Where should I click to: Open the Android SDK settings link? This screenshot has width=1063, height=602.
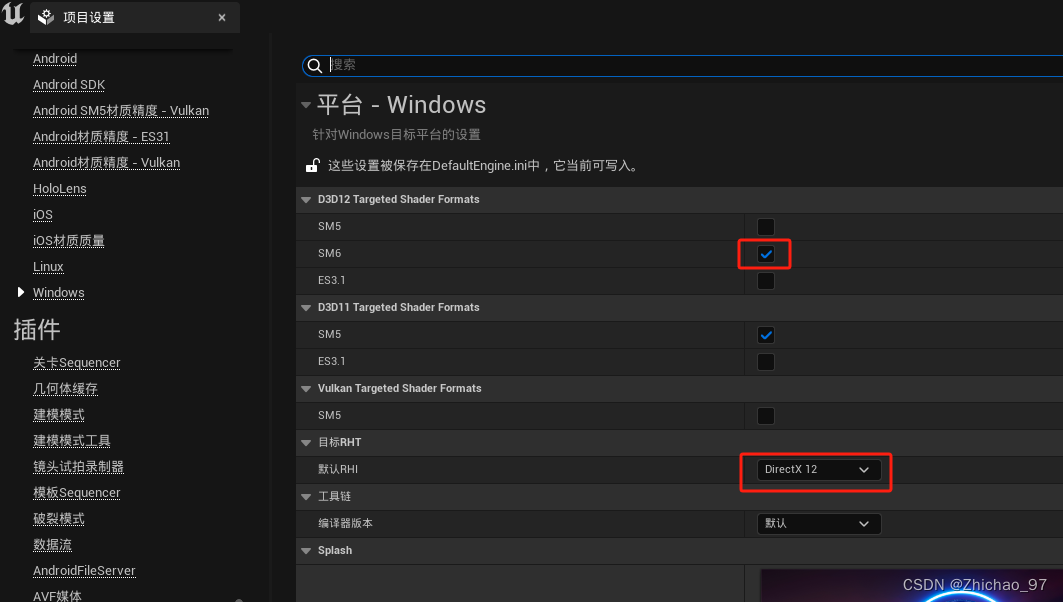pos(69,85)
